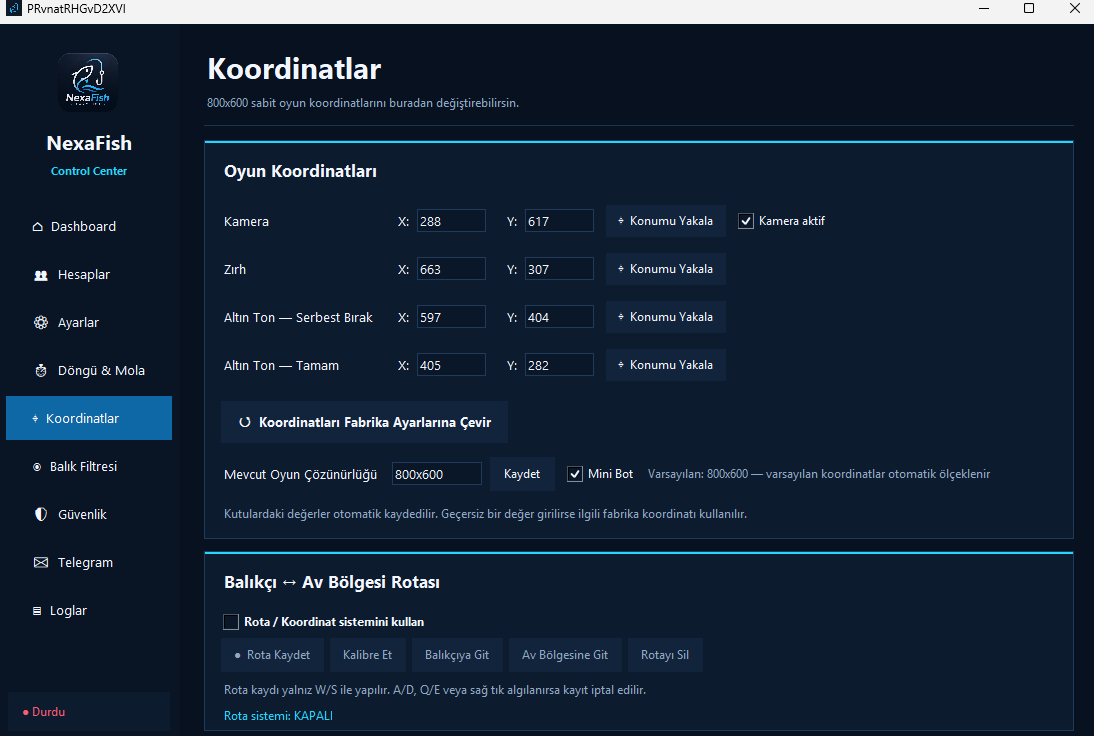The width and height of the screenshot is (1094, 736).
Task: Click the stopwatch icon beside Döngü & Mola
Action: (x=41, y=370)
